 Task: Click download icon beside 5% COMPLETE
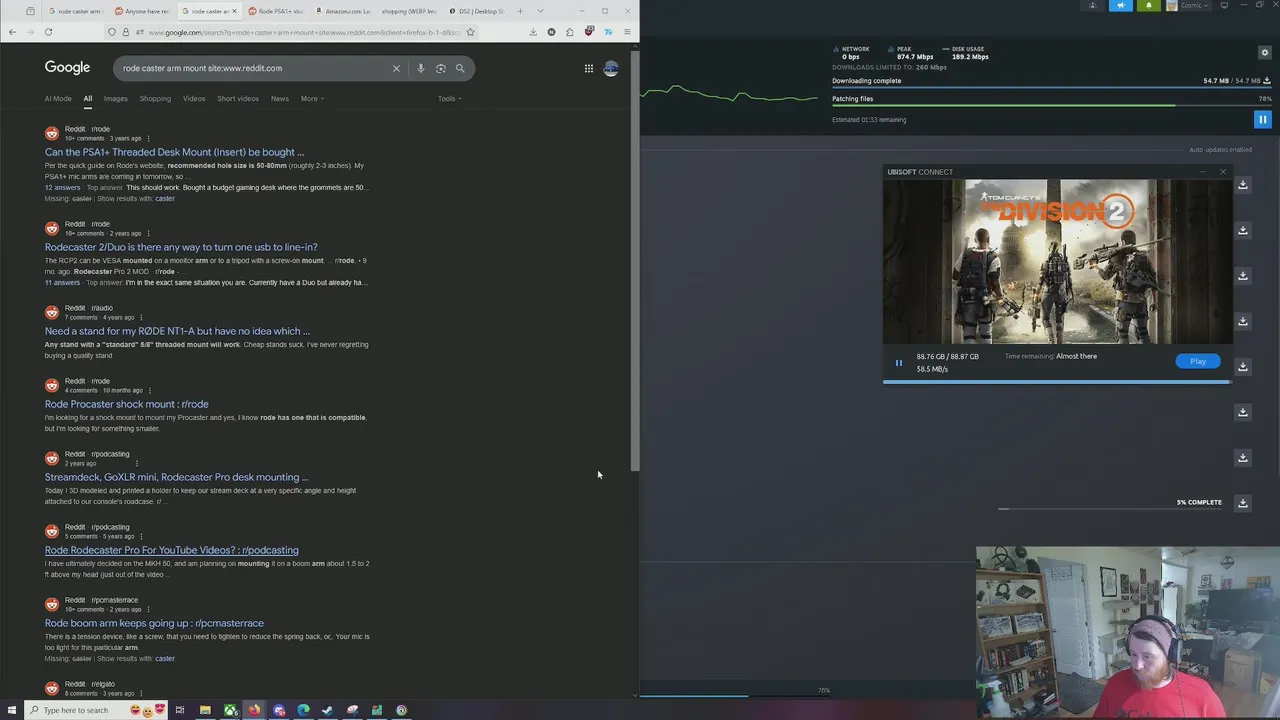point(1243,503)
